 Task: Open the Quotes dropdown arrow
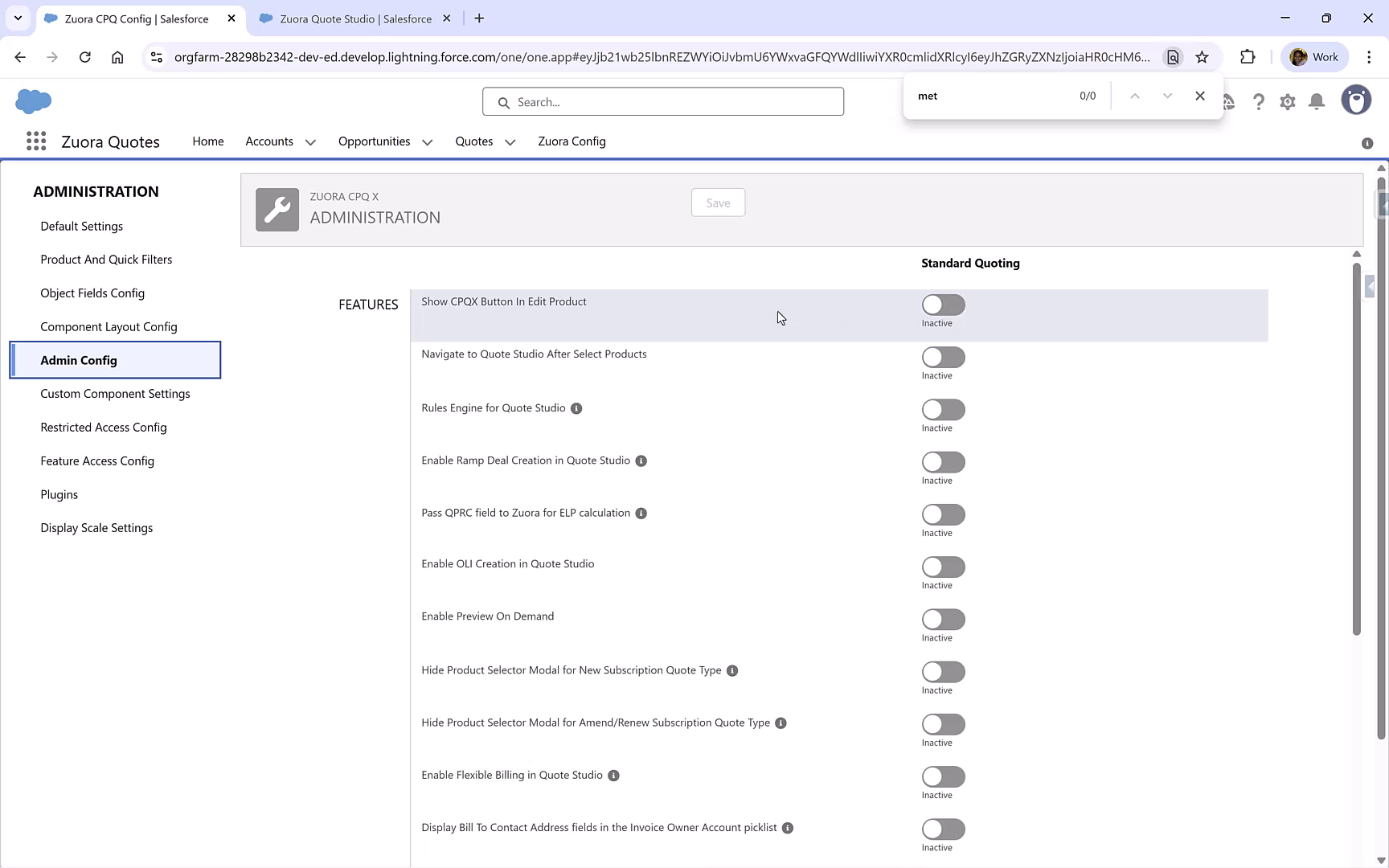510,141
